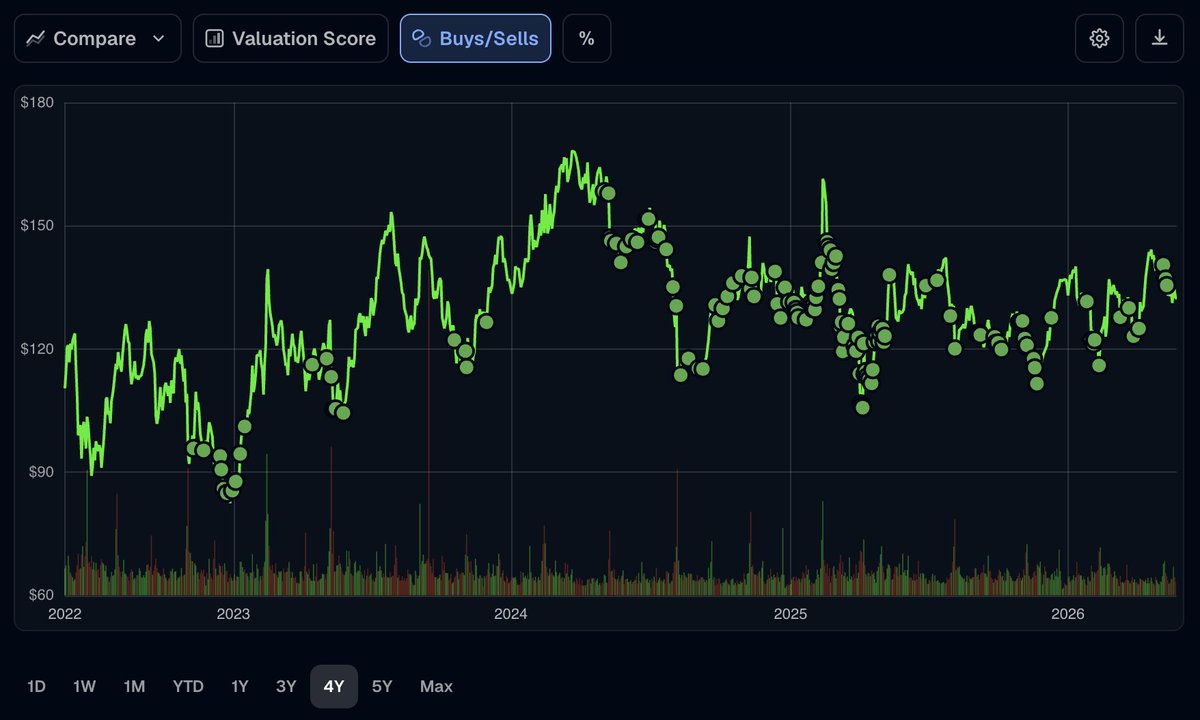The image size is (1200, 720).
Task: Click the 2024 date axis label
Action: pyautogui.click(x=511, y=613)
